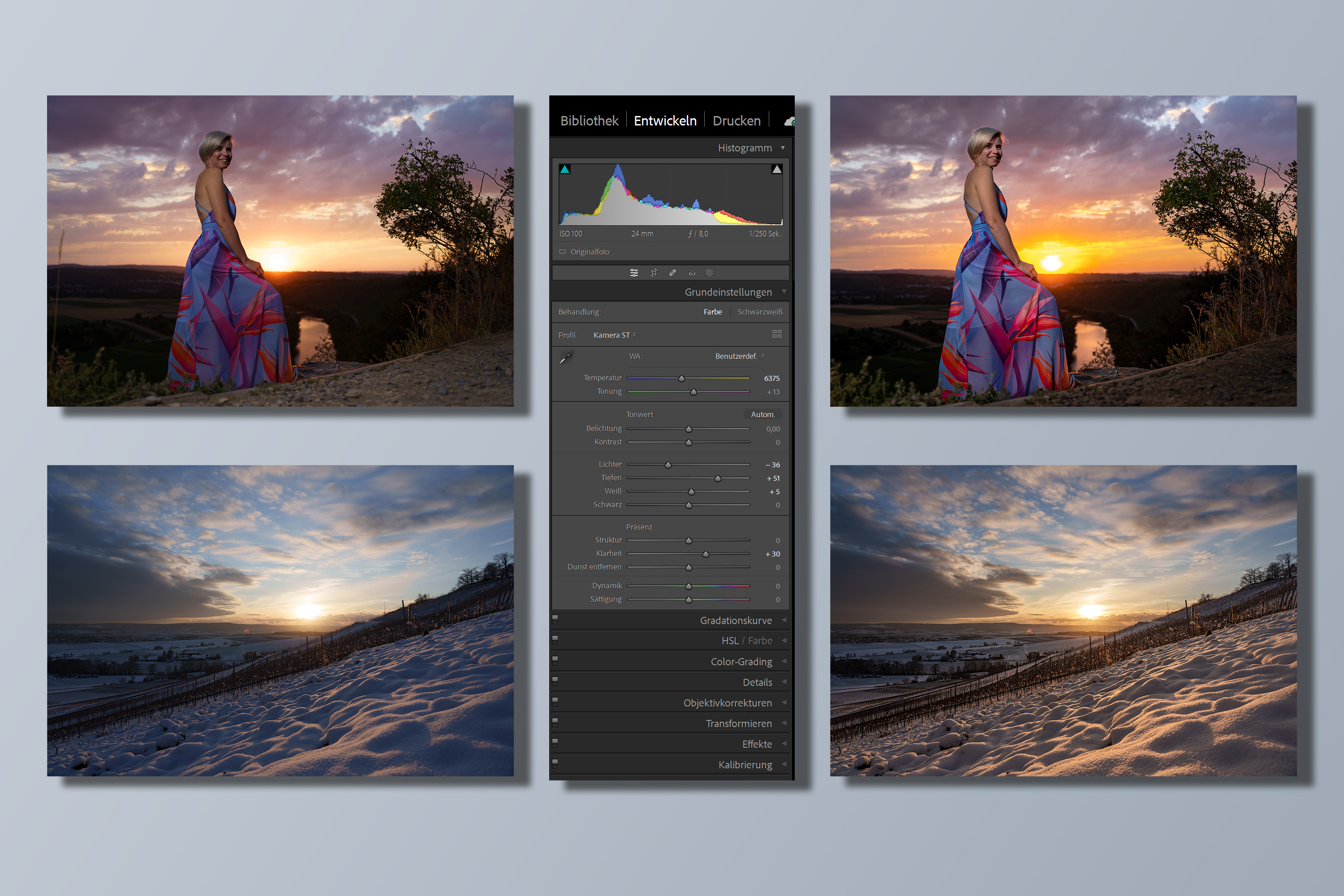
Task: Expand the Color-Grading panel arrow
Action: pyautogui.click(x=784, y=661)
